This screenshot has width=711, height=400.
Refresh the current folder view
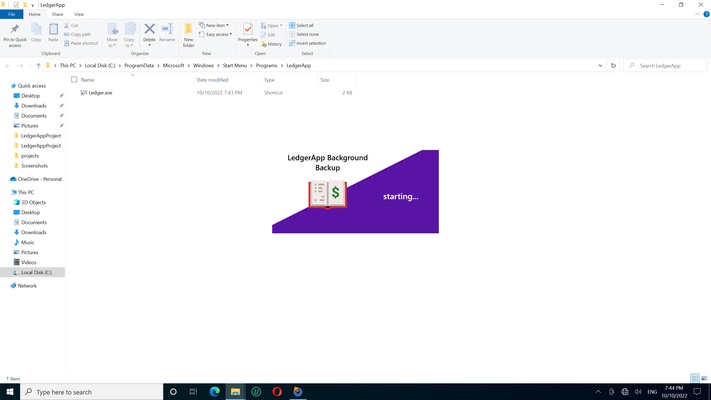(613, 65)
